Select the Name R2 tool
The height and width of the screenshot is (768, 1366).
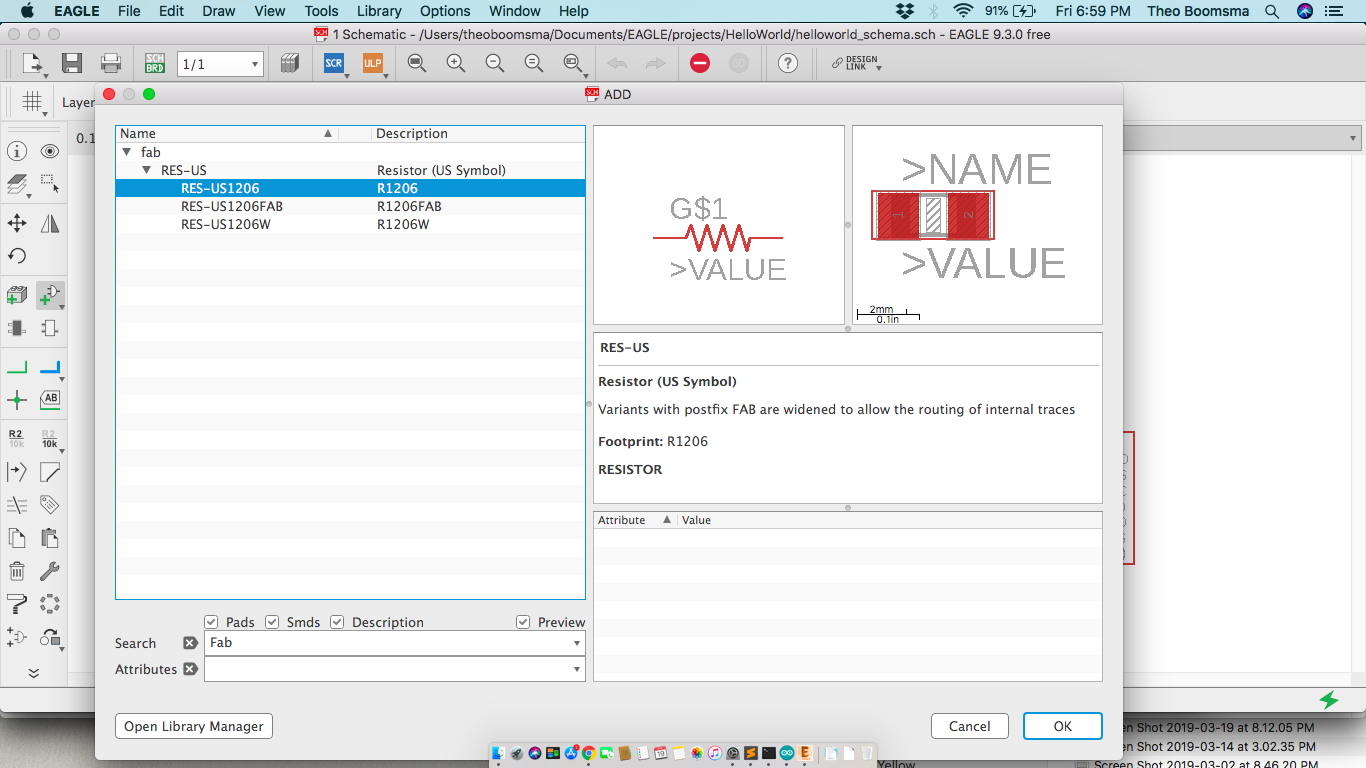pos(17,439)
